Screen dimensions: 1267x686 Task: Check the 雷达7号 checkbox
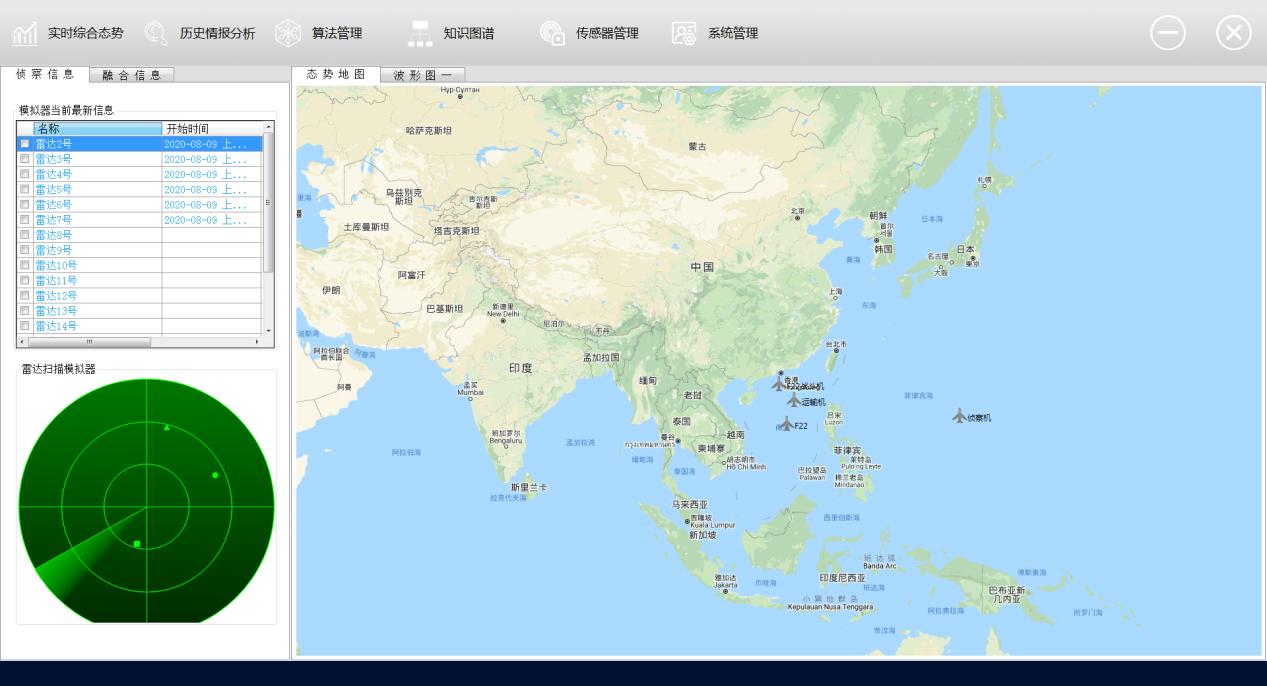(x=25, y=219)
